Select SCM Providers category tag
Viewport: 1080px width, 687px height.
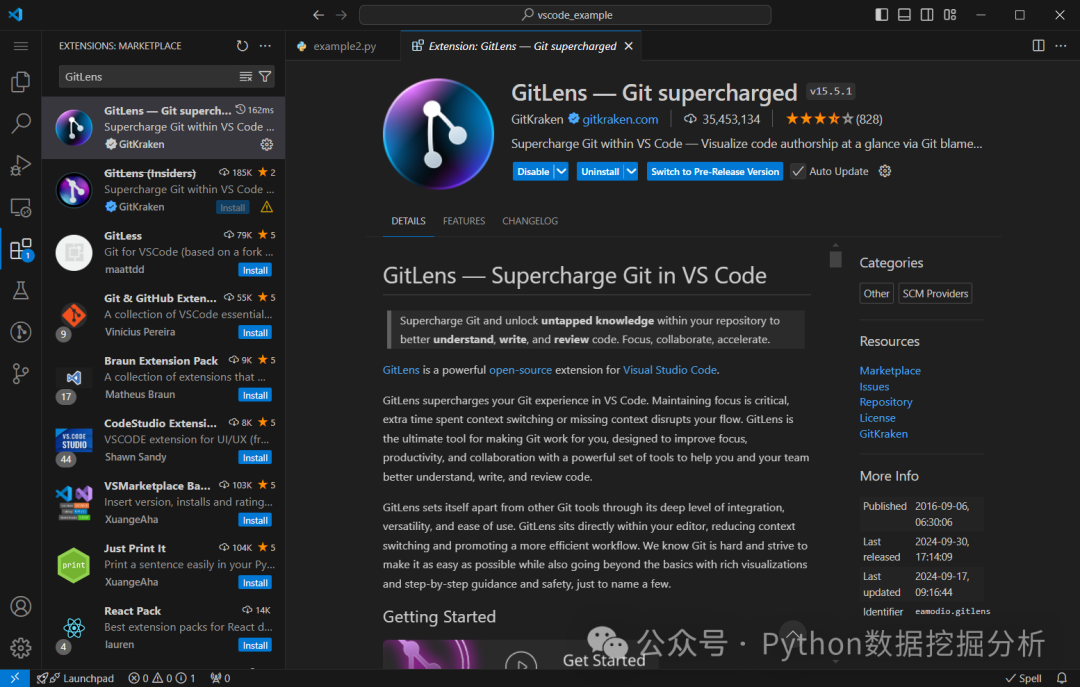(x=935, y=294)
